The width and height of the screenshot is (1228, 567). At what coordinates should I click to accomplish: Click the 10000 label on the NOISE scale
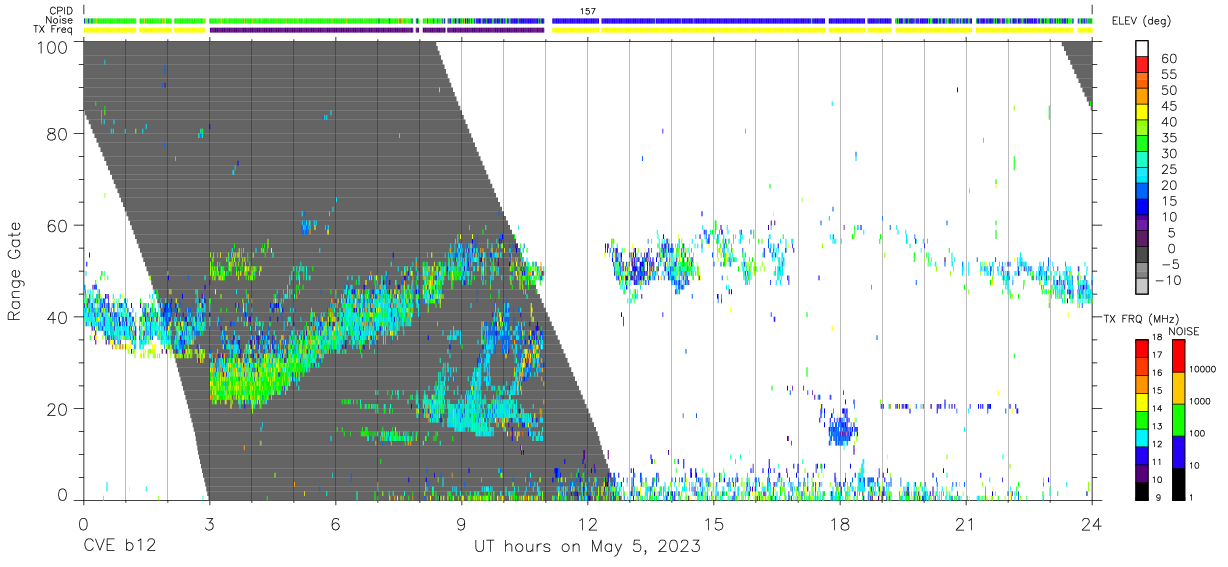[1205, 369]
